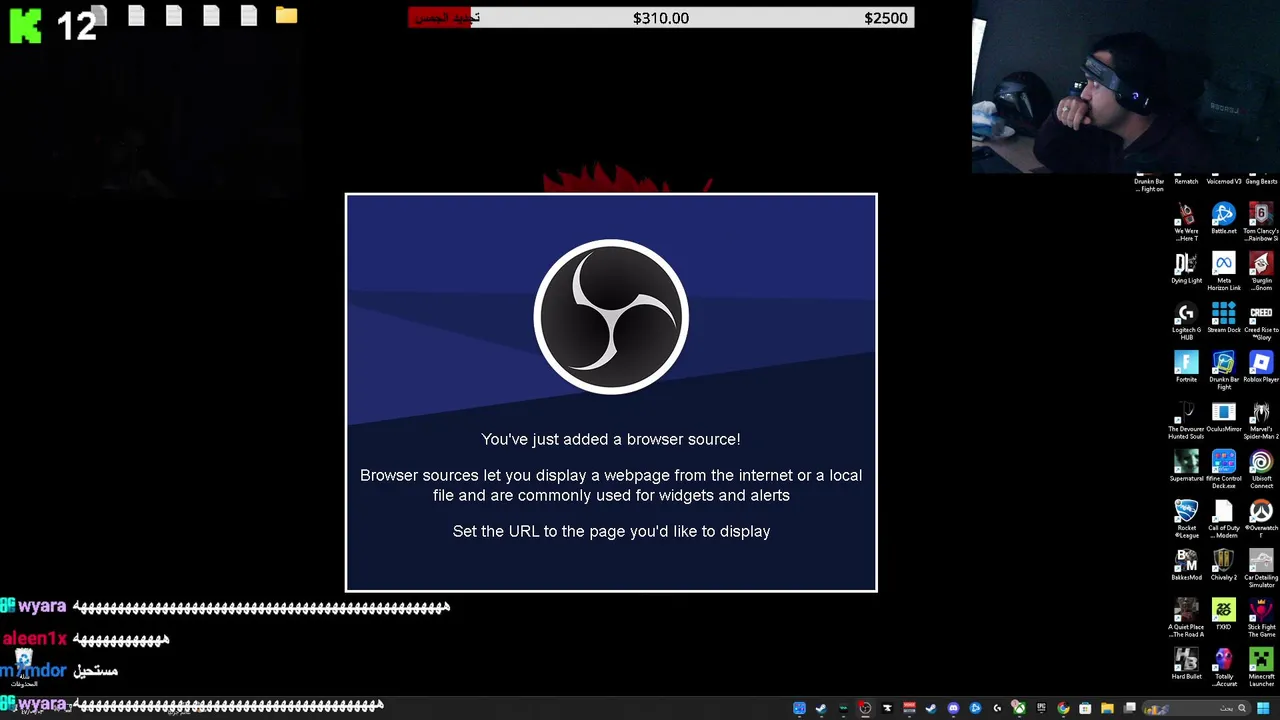Launch Stream Dock desktop shortcut
Viewport: 1280px width, 720px height.
pos(1224,318)
